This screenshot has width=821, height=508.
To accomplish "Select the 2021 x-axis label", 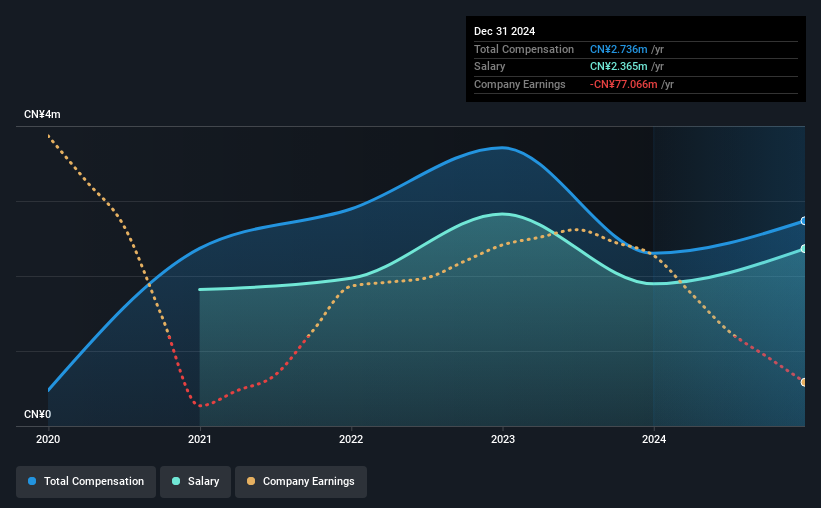I will pyautogui.click(x=199, y=439).
